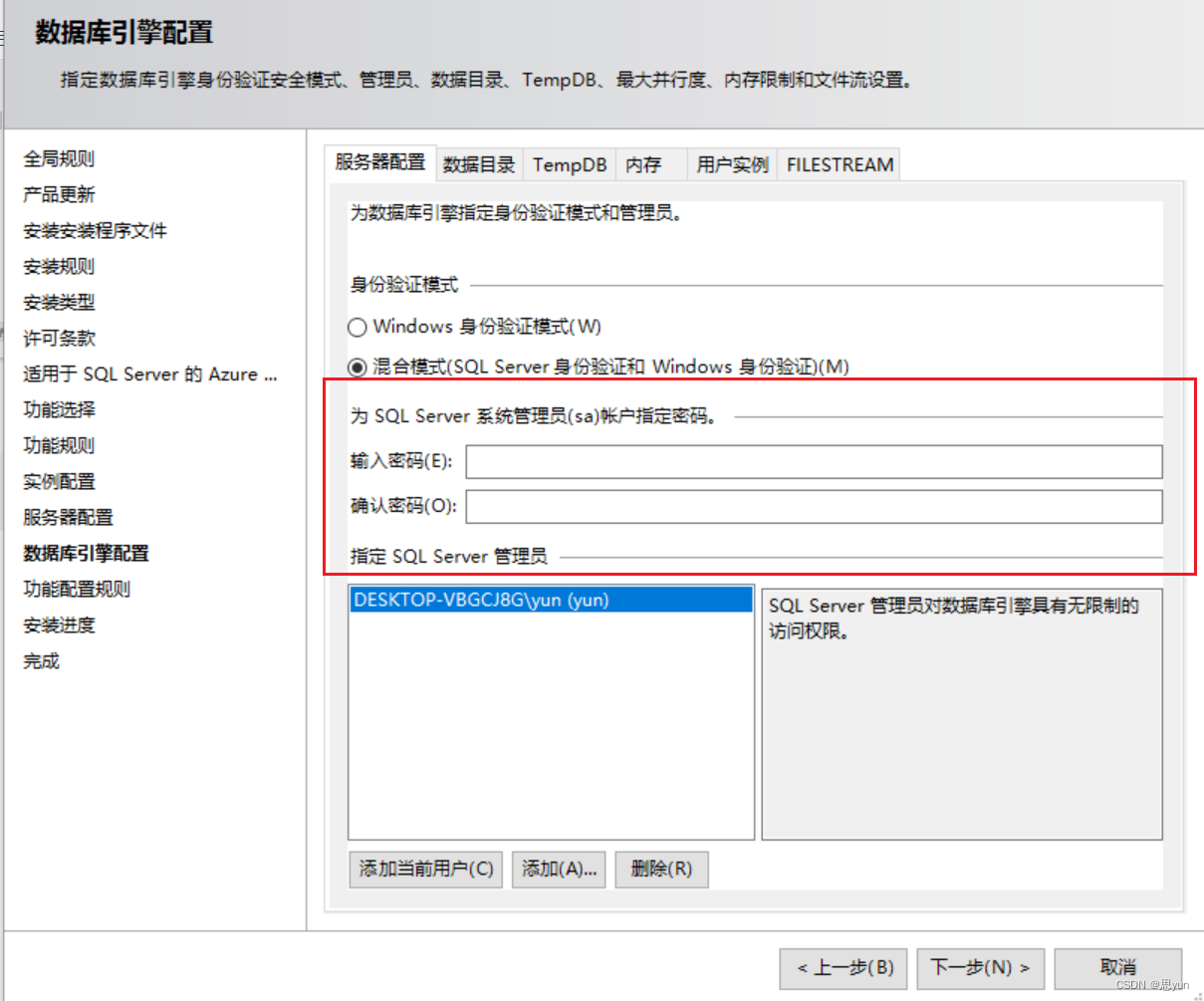1204x1001 pixels.
Task: Click the 确认密码 input field
Action: click(814, 506)
